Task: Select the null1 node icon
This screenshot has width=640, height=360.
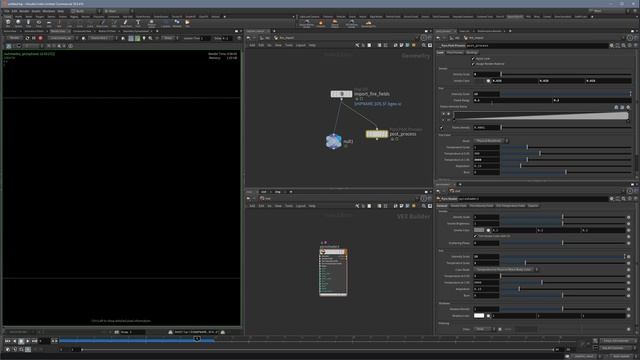Action: coord(333,141)
